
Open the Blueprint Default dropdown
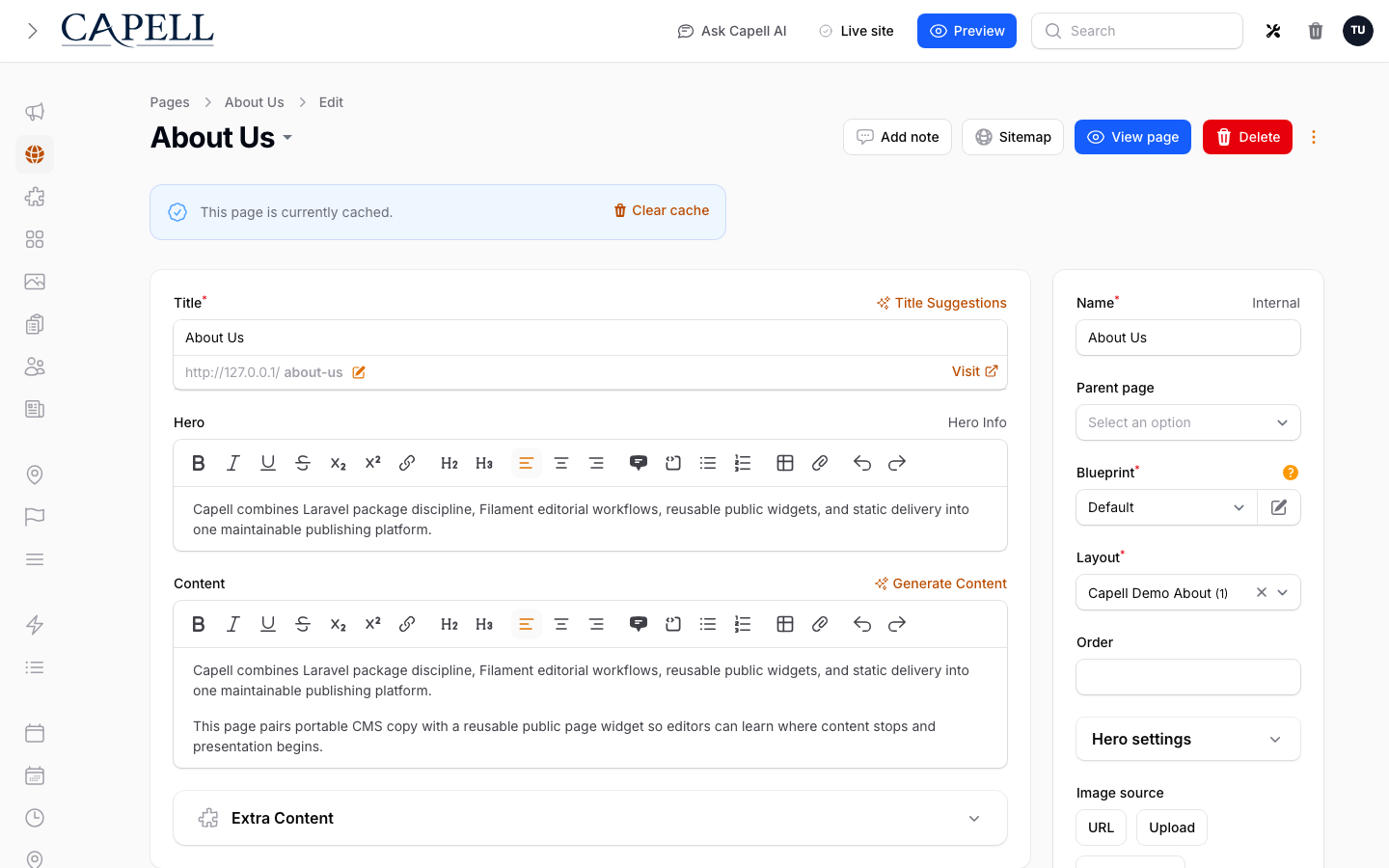(x=1167, y=507)
